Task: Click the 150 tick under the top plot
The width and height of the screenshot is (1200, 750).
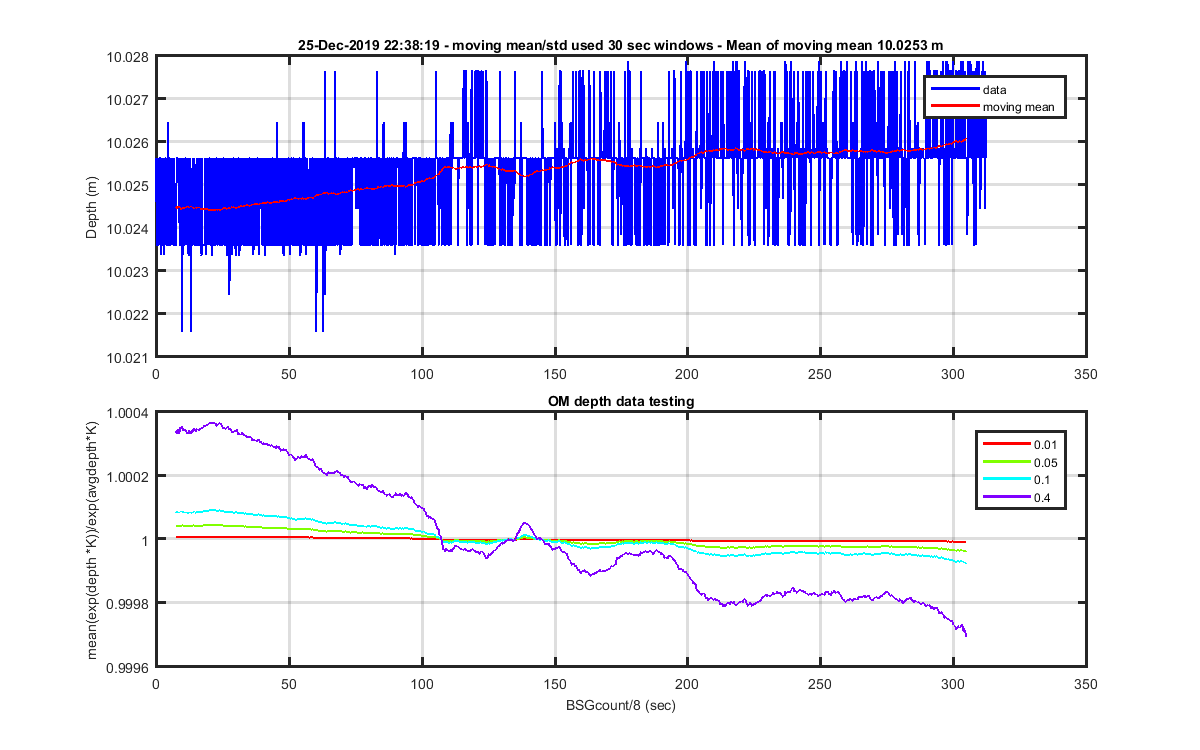Action: point(554,374)
